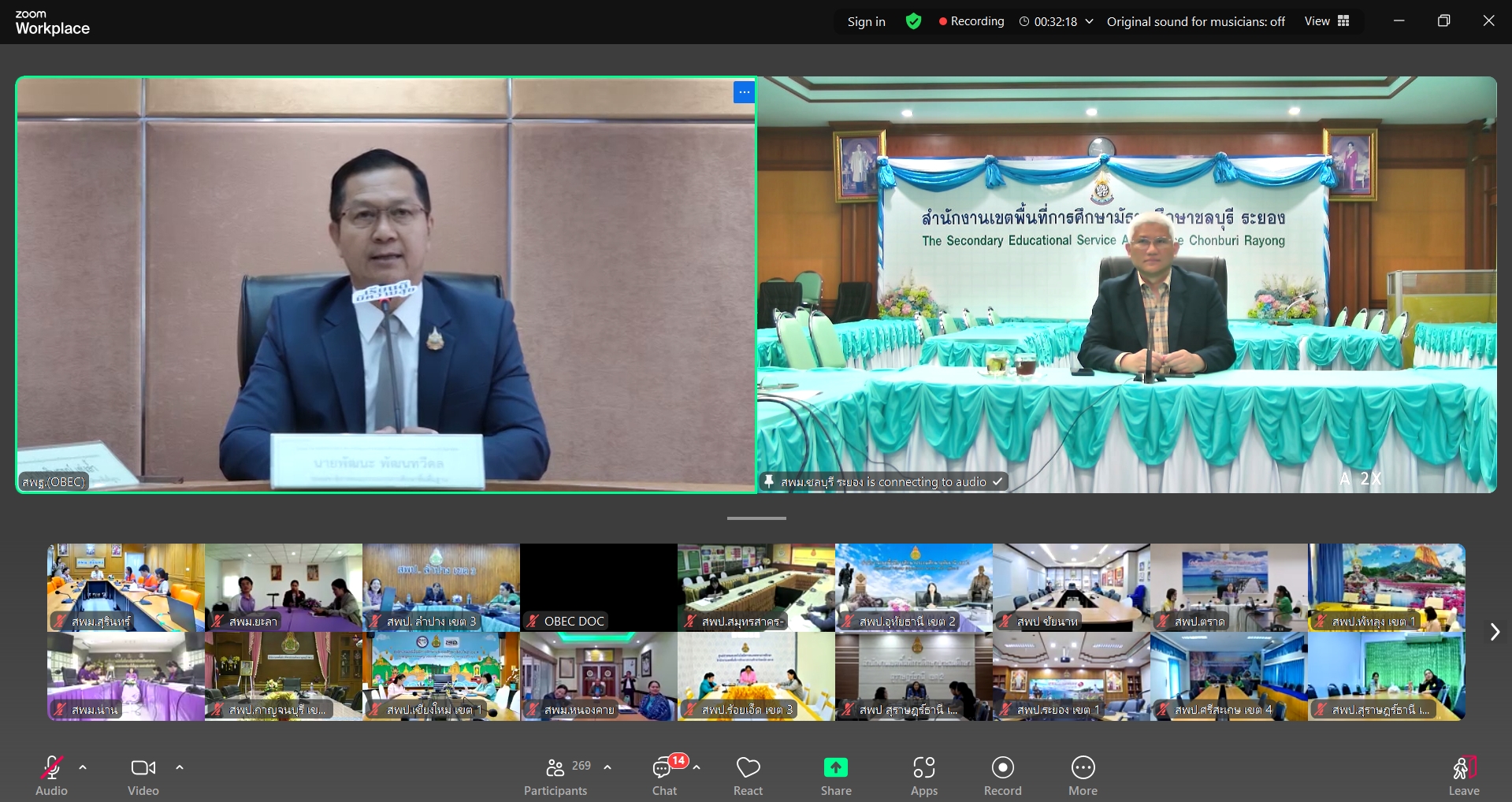This screenshot has height=802, width=1512.
Task: Open the Apps panel
Action: pyautogui.click(x=923, y=776)
